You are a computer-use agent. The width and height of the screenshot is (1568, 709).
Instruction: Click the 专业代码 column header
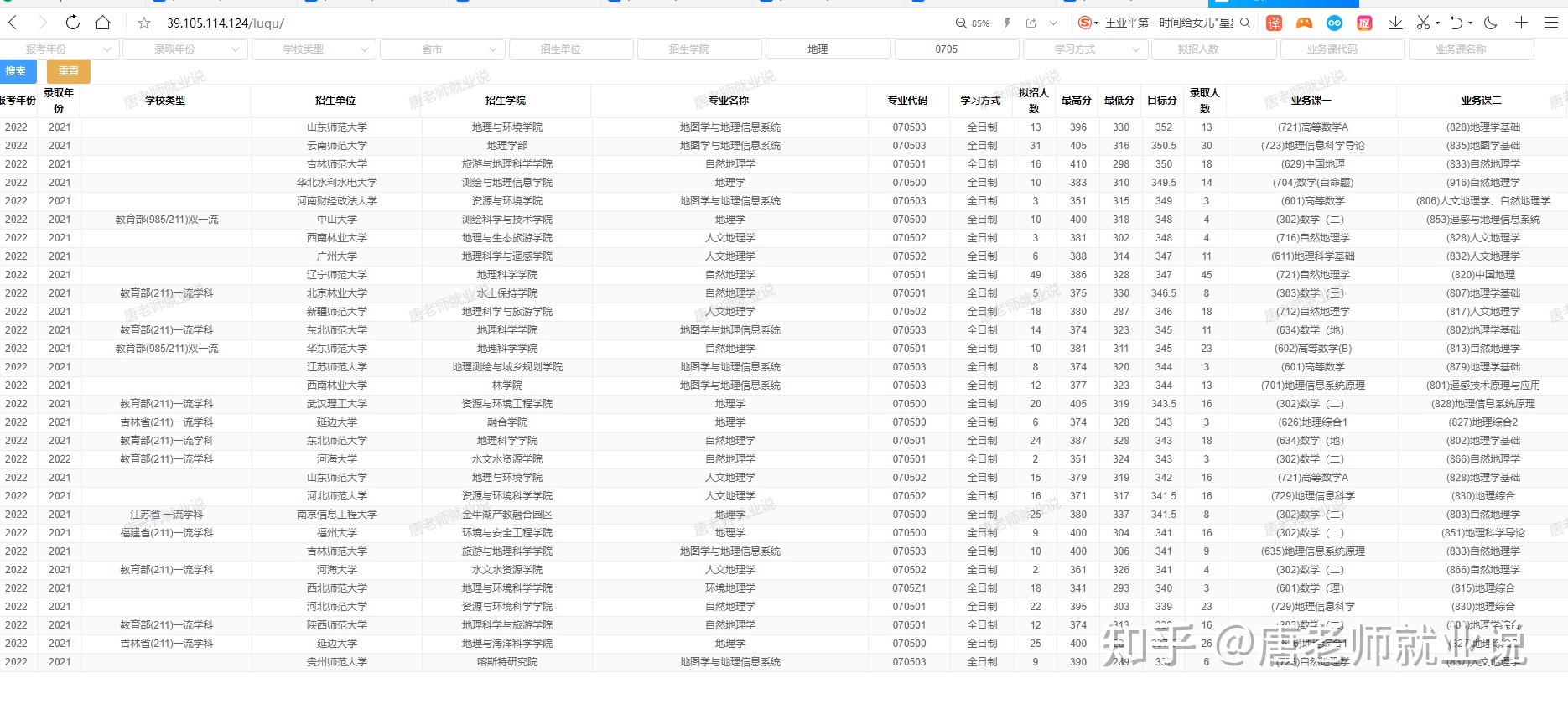908,101
